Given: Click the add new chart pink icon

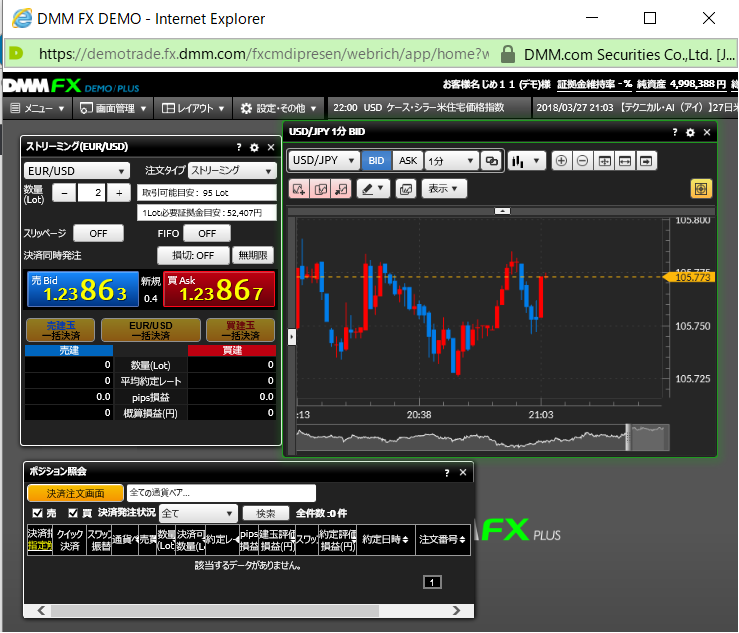Looking at the screenshot, I should pos(299,189).
